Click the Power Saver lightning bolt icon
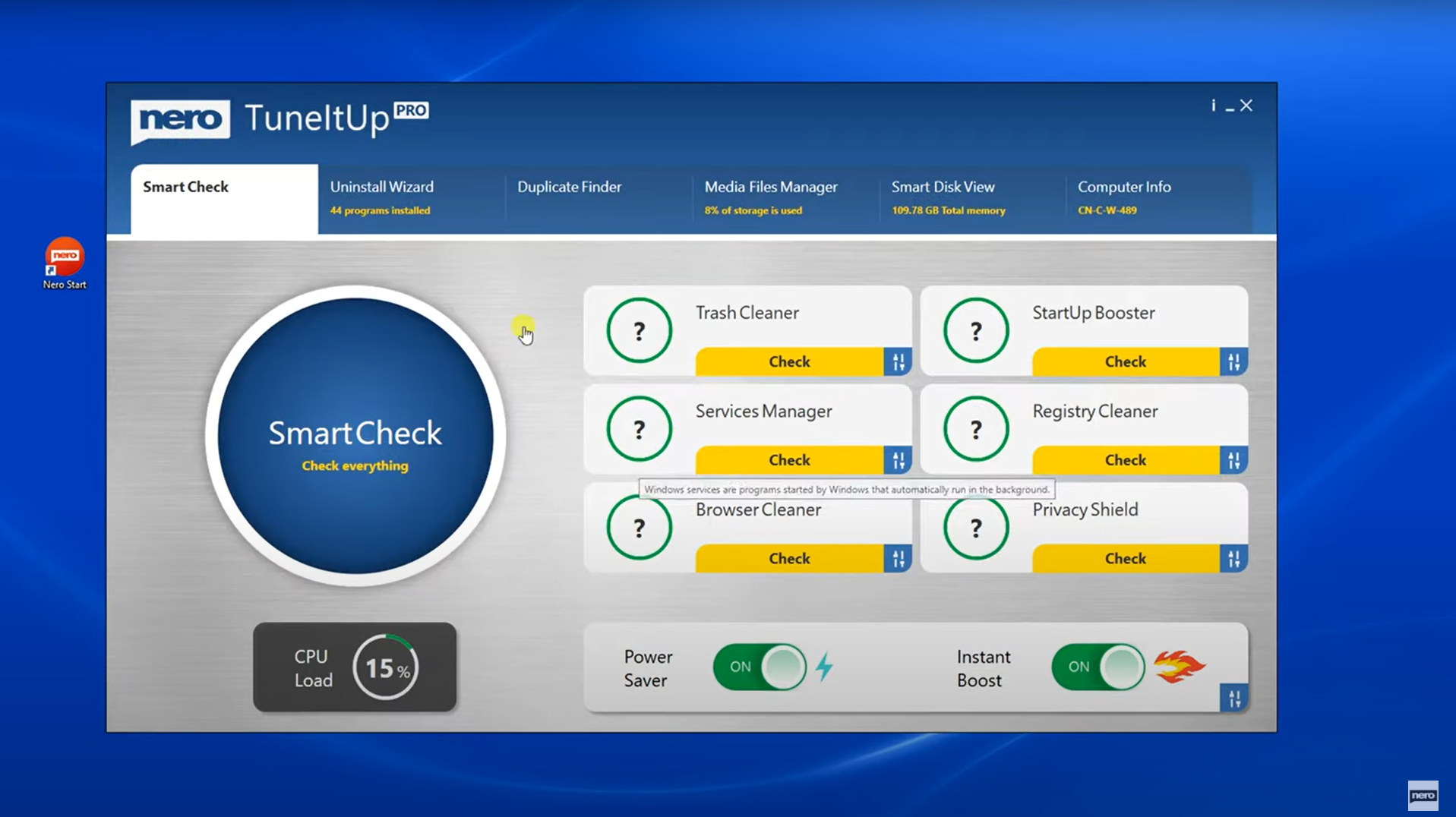Viewport: 1456px width, 817px height. coord(824,667)
